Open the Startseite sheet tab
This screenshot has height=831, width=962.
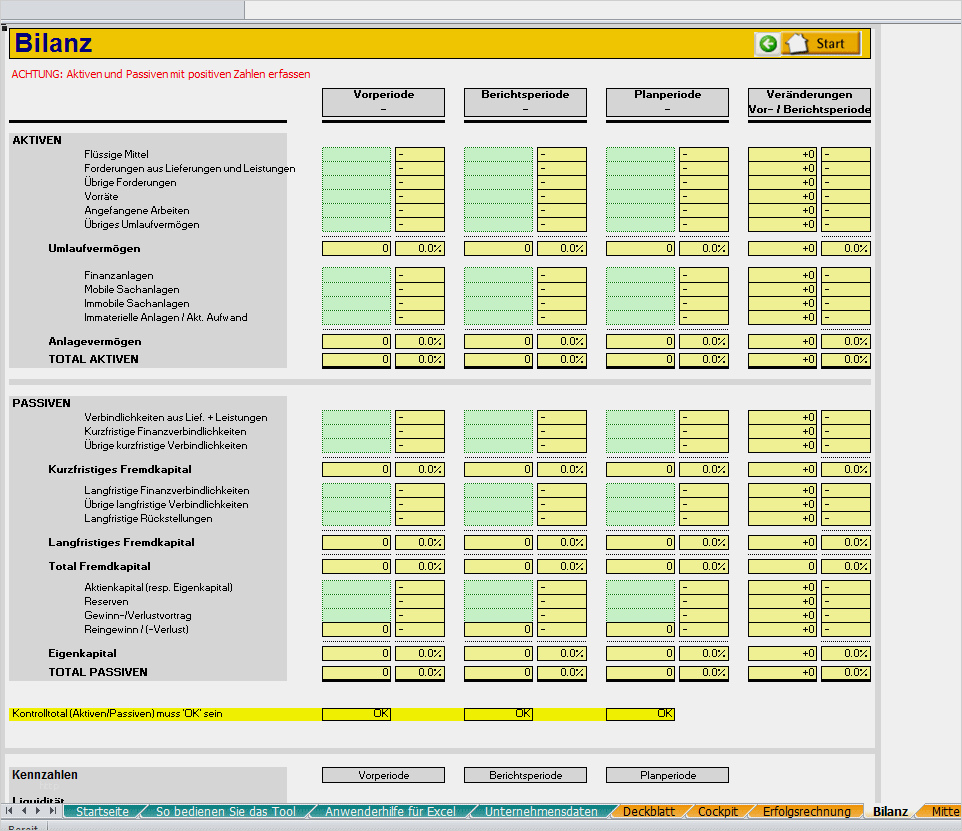coord(102,811)
